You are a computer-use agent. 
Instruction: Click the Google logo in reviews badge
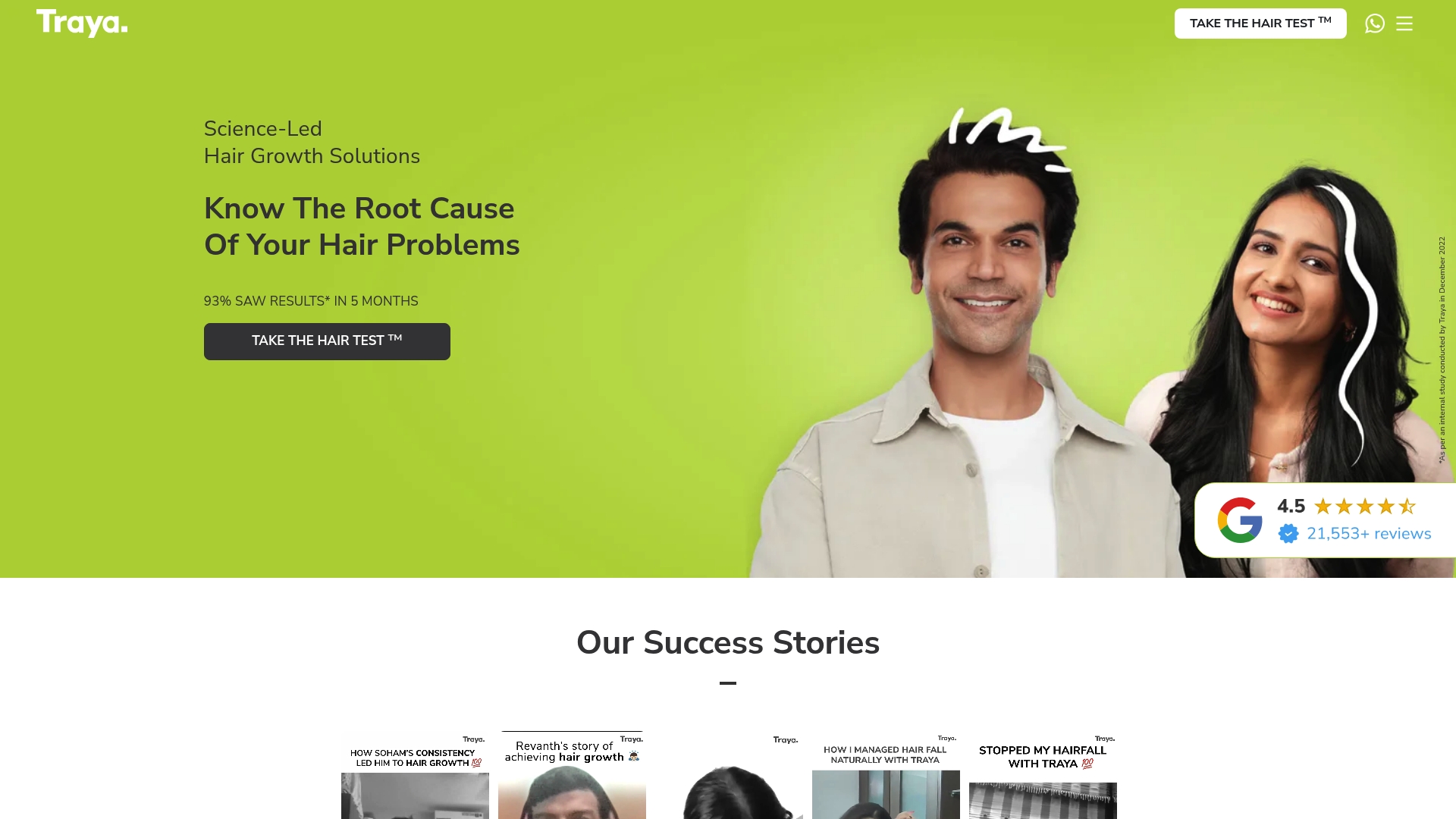coord(1240,520)
